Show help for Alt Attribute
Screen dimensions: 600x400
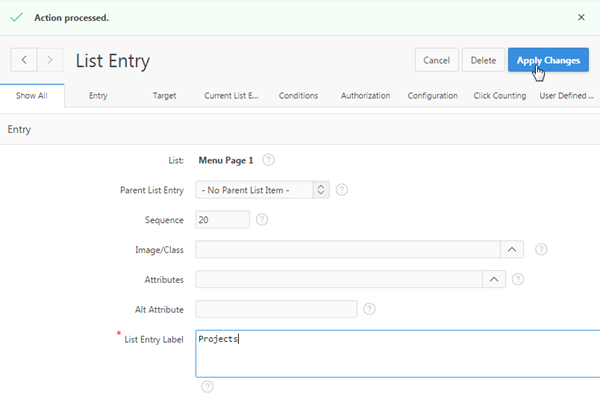pyautogui.click(x=369, y=309)
